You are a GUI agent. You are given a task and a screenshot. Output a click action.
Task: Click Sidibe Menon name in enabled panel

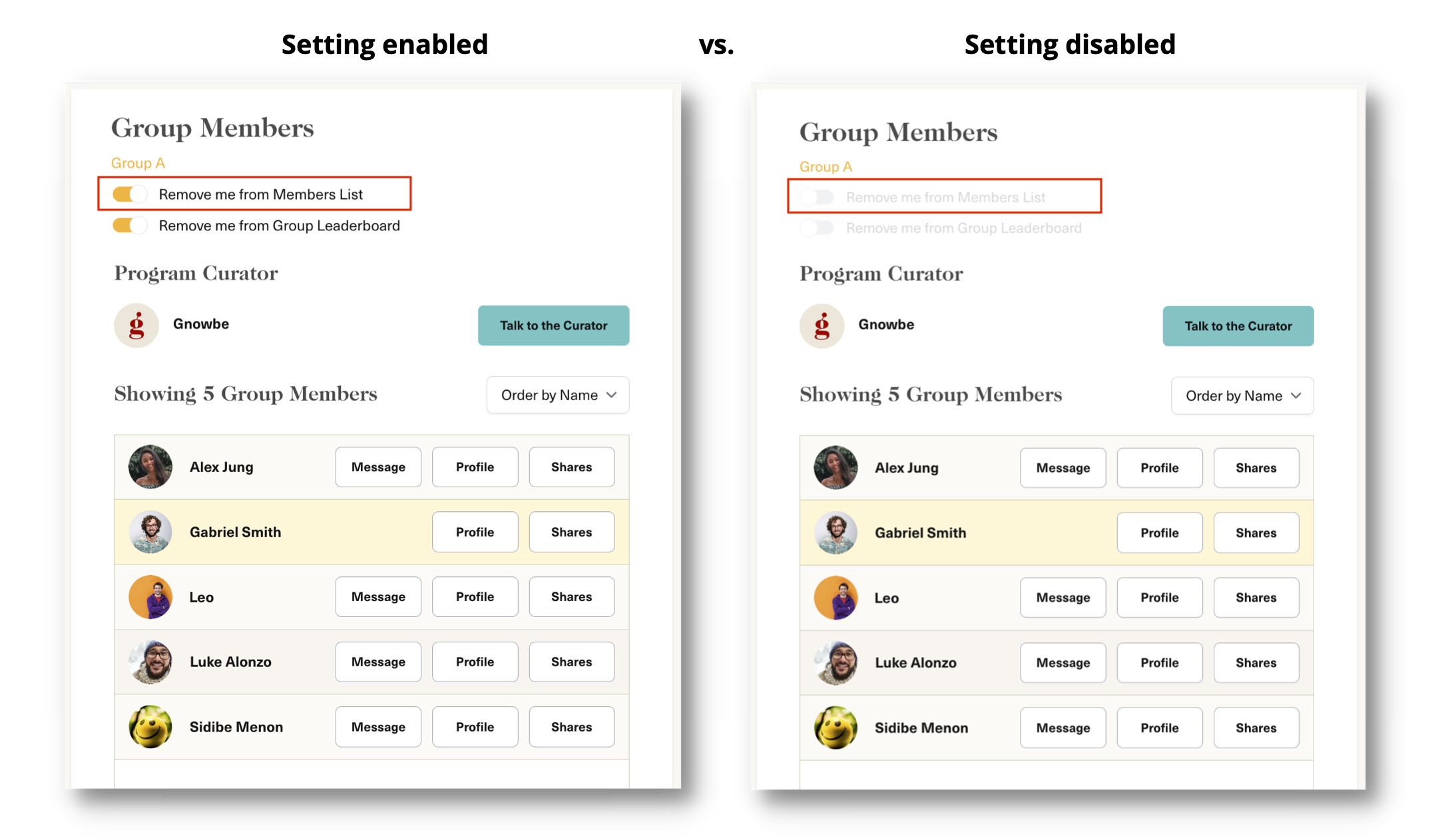pyautogui.click(x=236, y=727)
